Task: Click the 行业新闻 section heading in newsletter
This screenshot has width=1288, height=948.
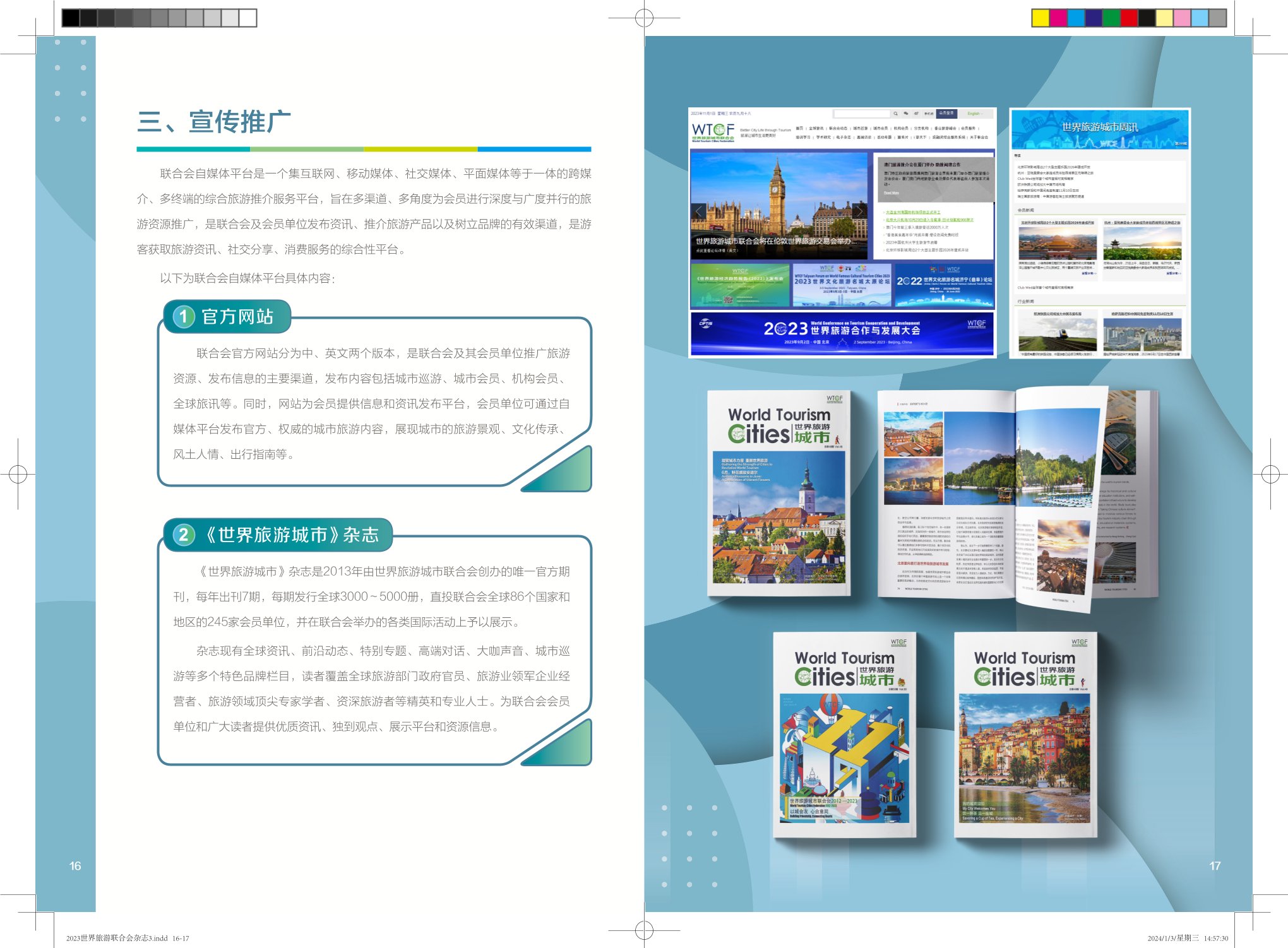Action: pos(1026,301)
